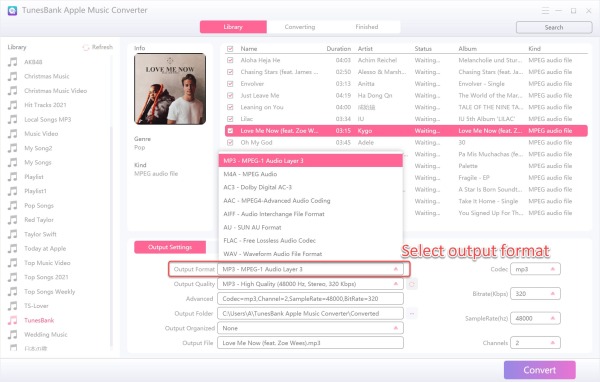Click the reset icon beside Output Quality
The image size is (600, 382).
412,284
